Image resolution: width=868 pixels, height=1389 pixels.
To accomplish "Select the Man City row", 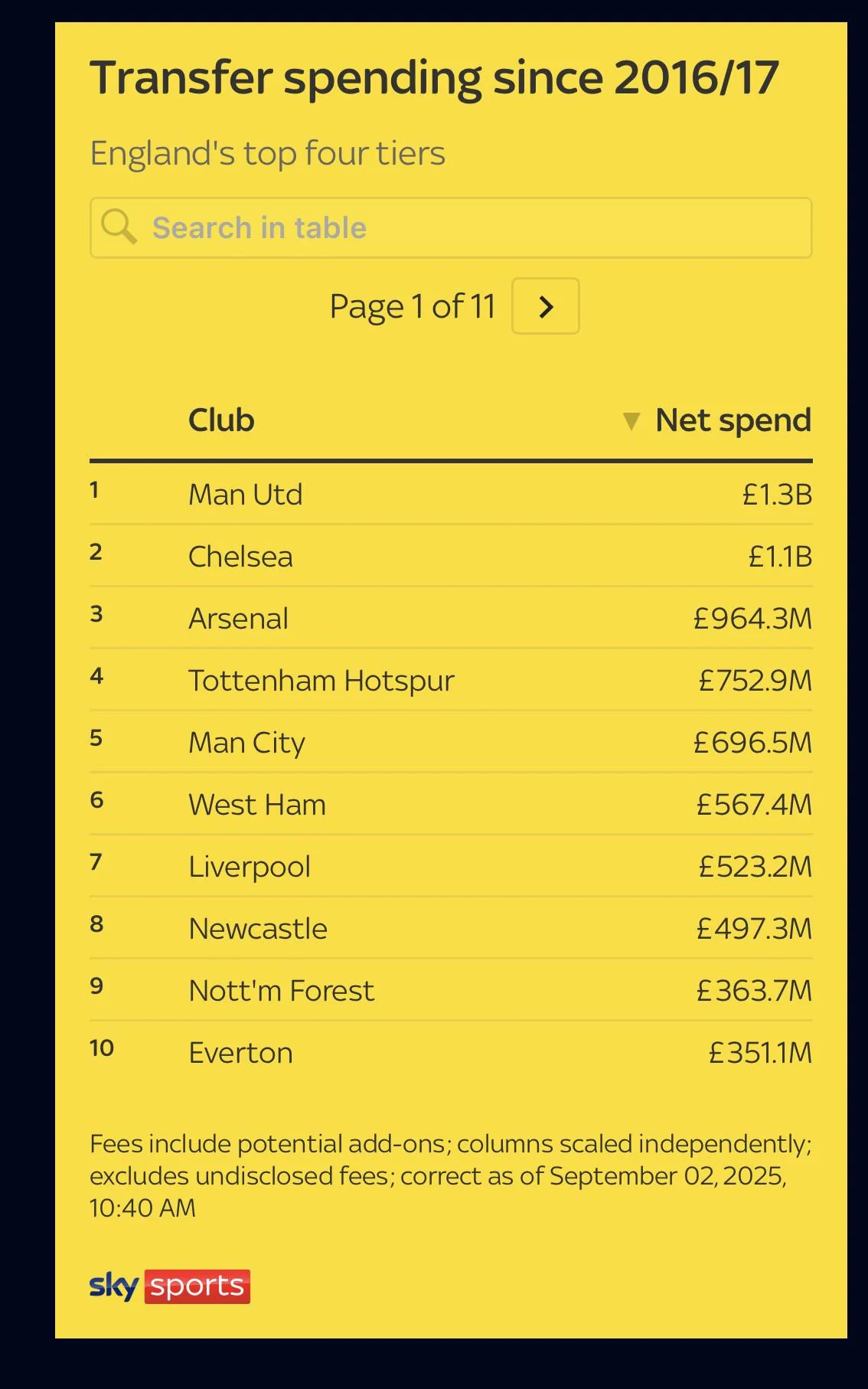I will pyautogui.click(x=451, y=742).
